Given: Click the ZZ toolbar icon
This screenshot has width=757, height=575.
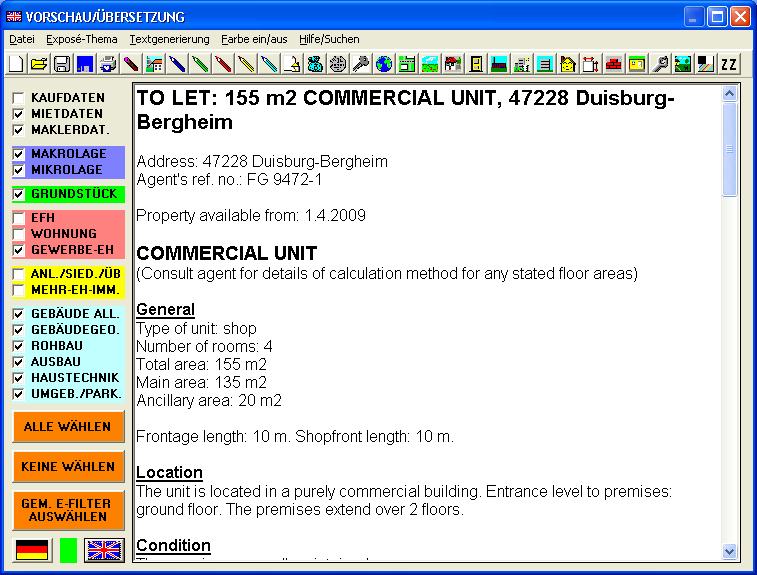Looking at the screenshot, I should tap(729, 65).
